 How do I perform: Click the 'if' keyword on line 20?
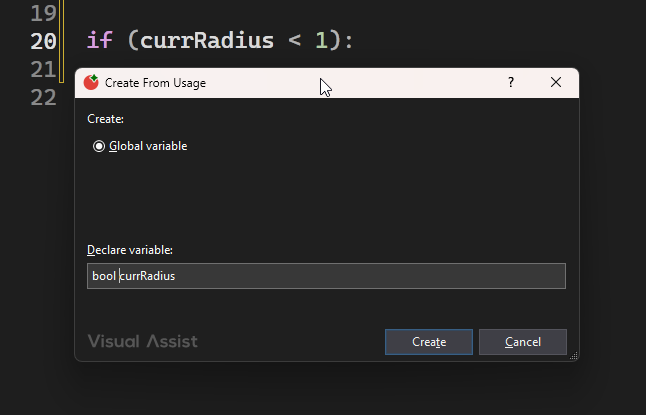[x=100, y=40]
